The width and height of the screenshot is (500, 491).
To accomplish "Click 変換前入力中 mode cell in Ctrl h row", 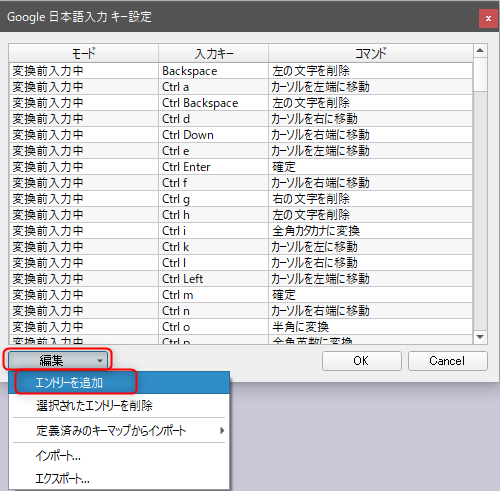I will click(84, 215).
